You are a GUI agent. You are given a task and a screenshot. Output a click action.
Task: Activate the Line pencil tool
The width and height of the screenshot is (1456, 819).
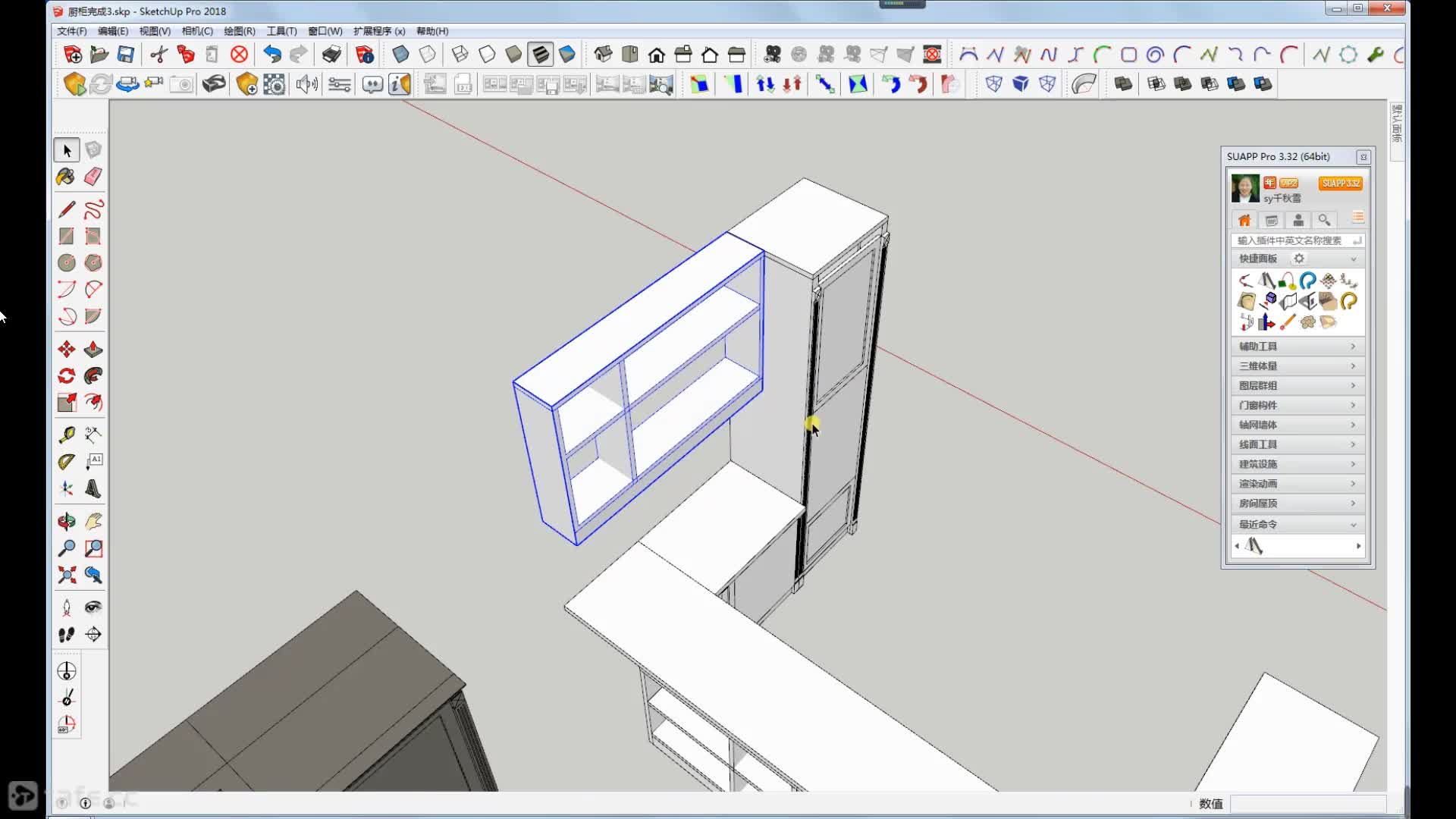tap(67, 209)
